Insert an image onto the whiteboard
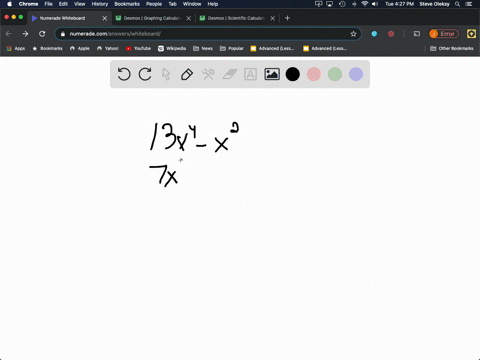Viewport: 480px width, 360px height. click(272, 74)
